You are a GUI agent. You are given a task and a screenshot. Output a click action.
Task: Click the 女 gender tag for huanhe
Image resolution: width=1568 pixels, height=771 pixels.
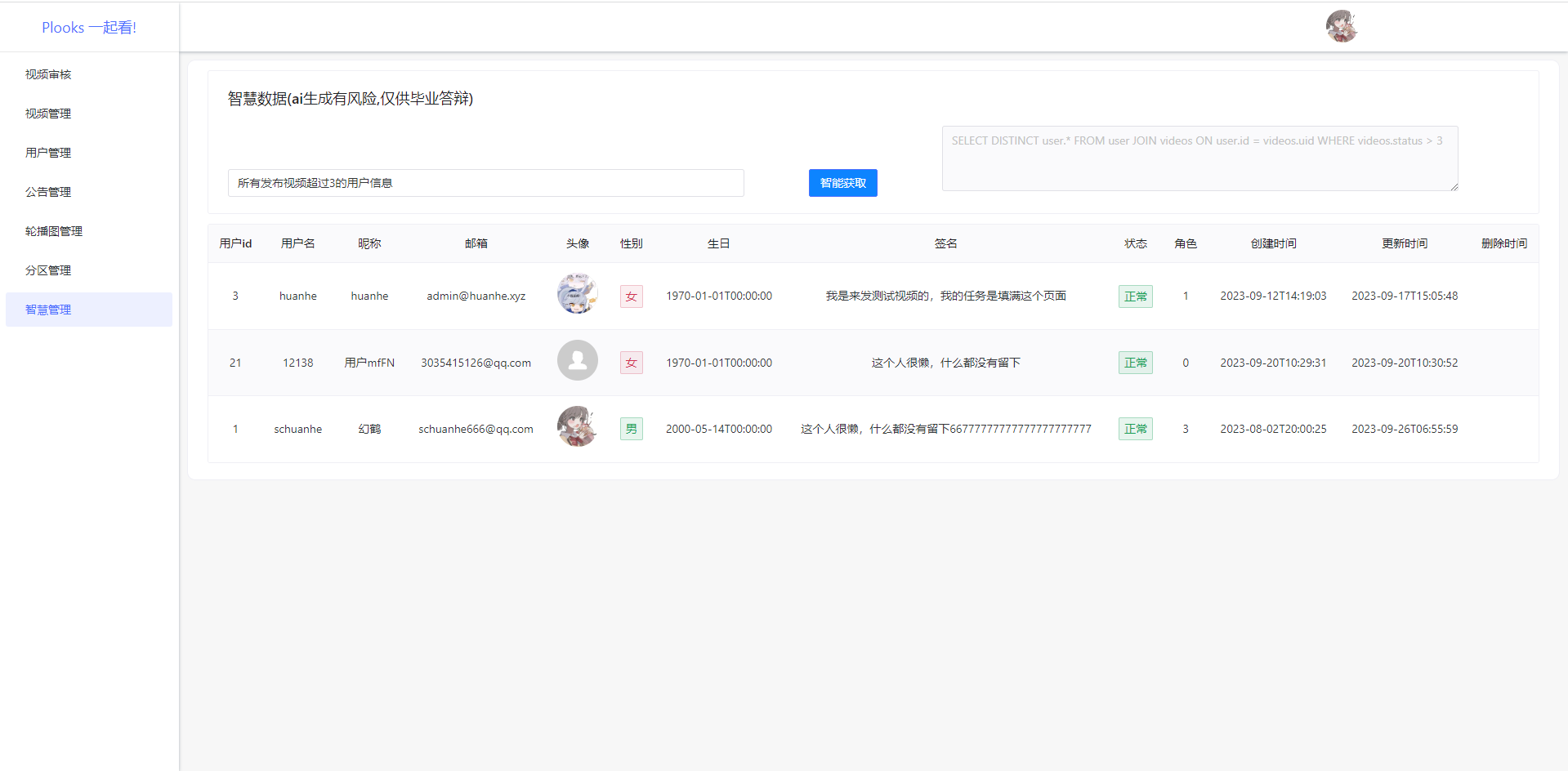[x=630, y=296]
